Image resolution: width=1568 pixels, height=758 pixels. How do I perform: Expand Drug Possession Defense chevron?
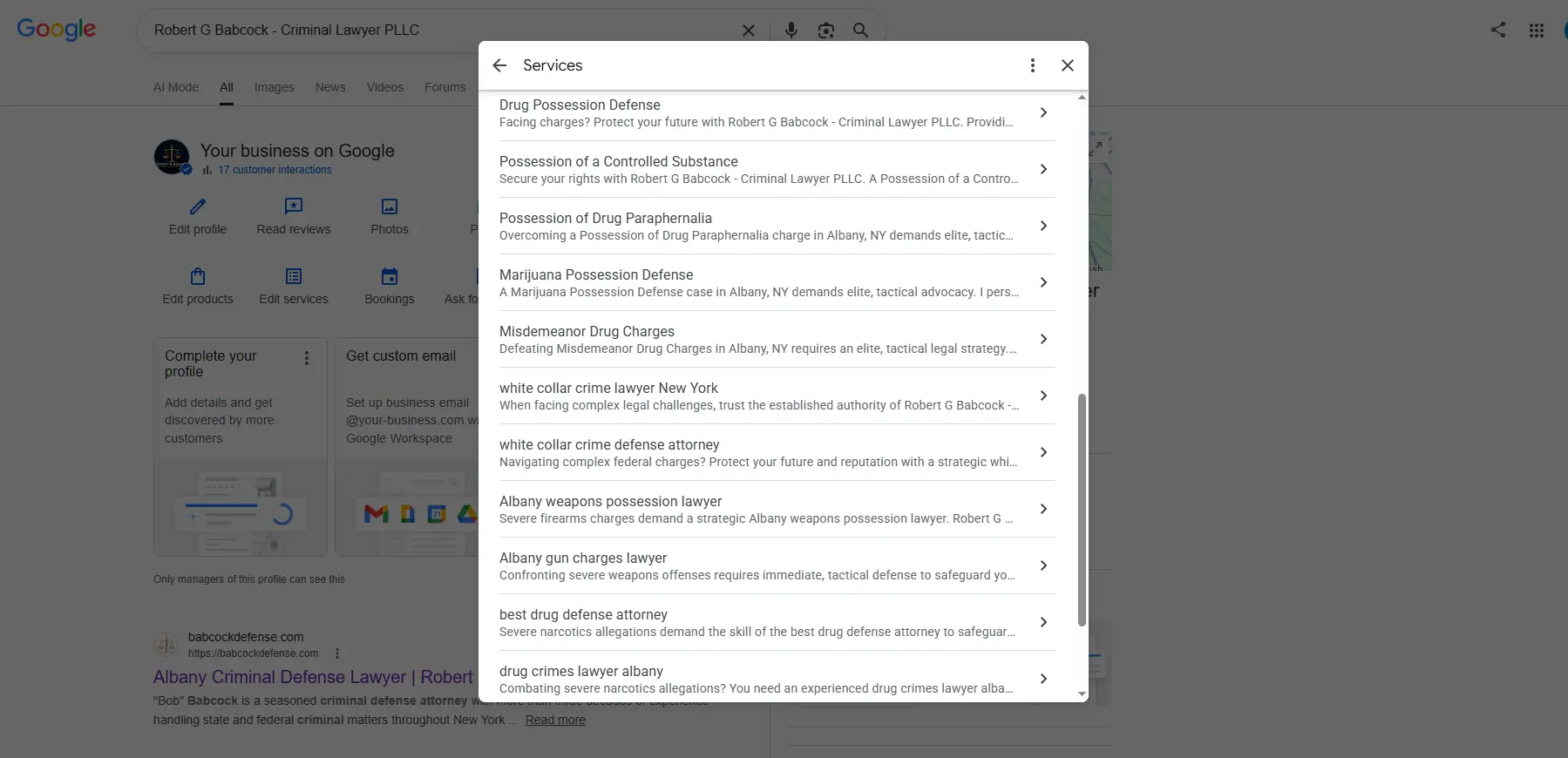(x=1043, y=112)
